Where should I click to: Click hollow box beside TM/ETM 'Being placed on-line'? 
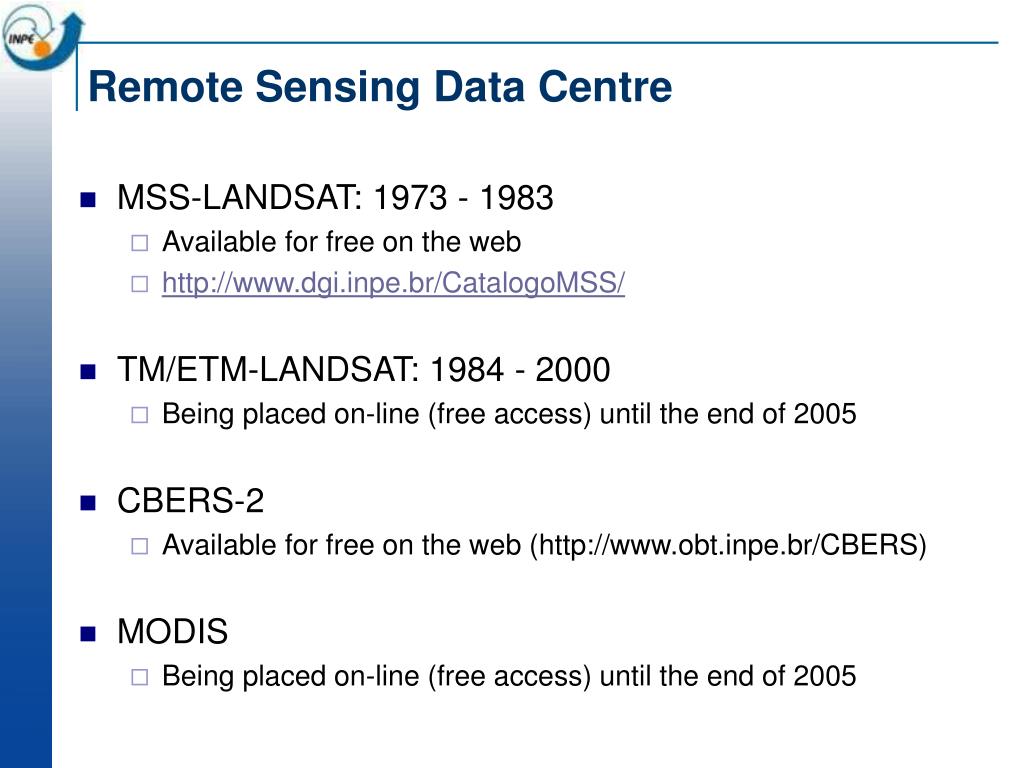tap(139, 415)
